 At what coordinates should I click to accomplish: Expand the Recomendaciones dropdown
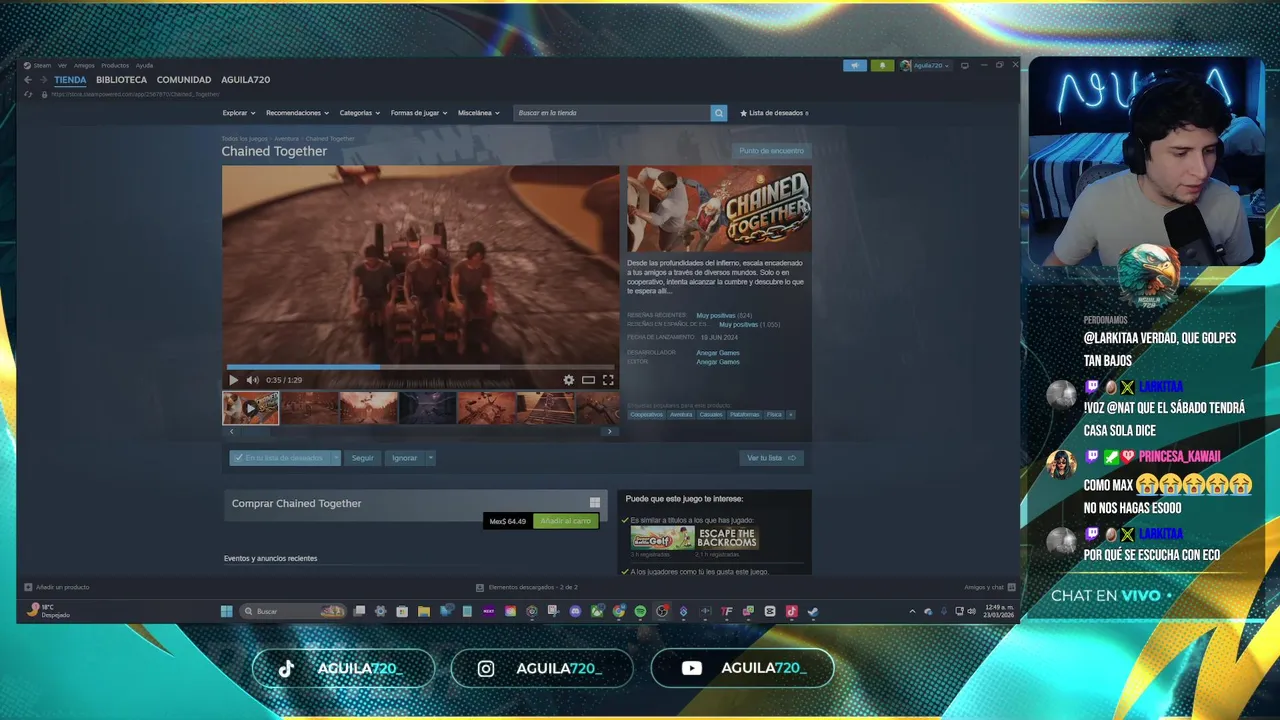[x=297, y=113]
